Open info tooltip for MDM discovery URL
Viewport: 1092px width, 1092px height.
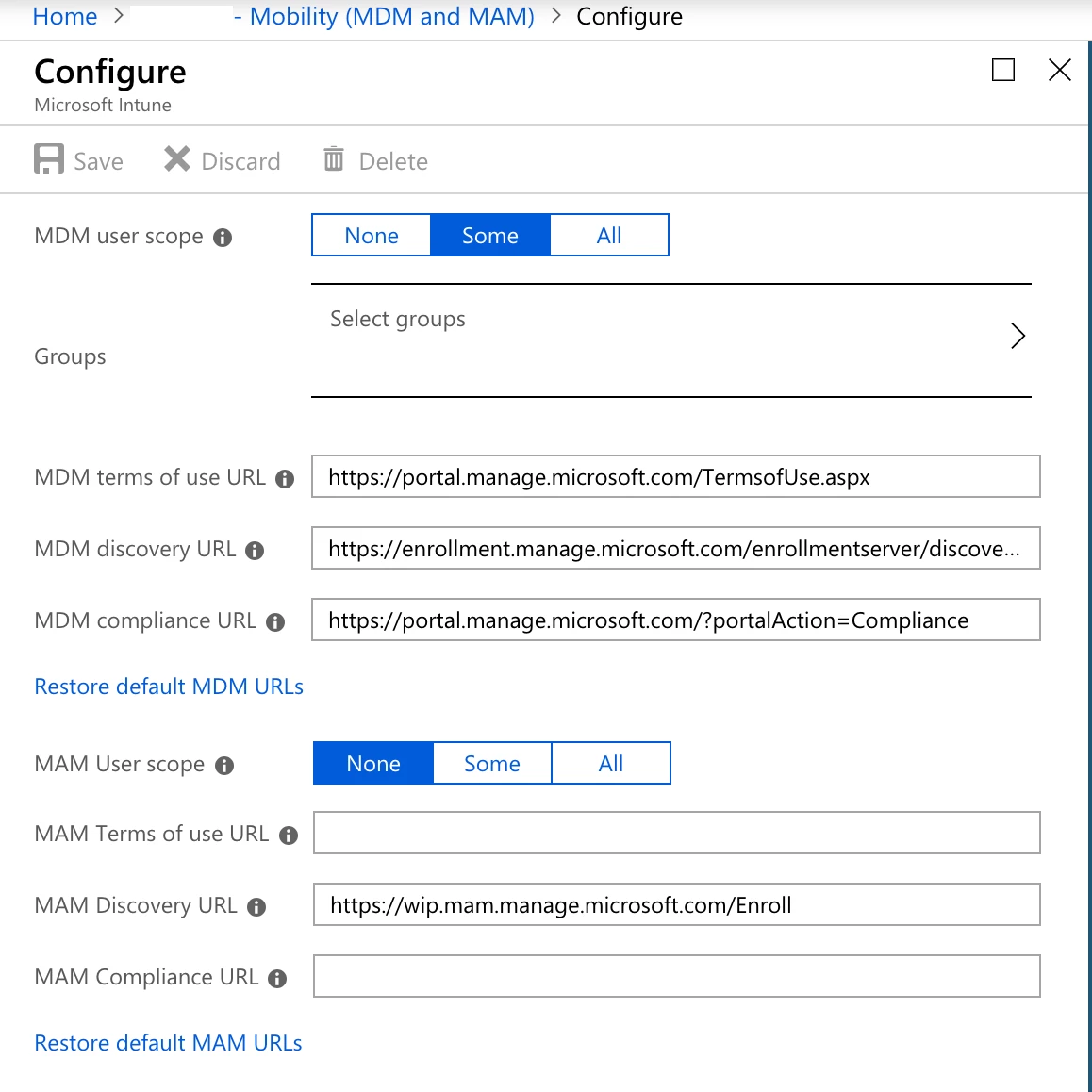(x=255, y=551)
